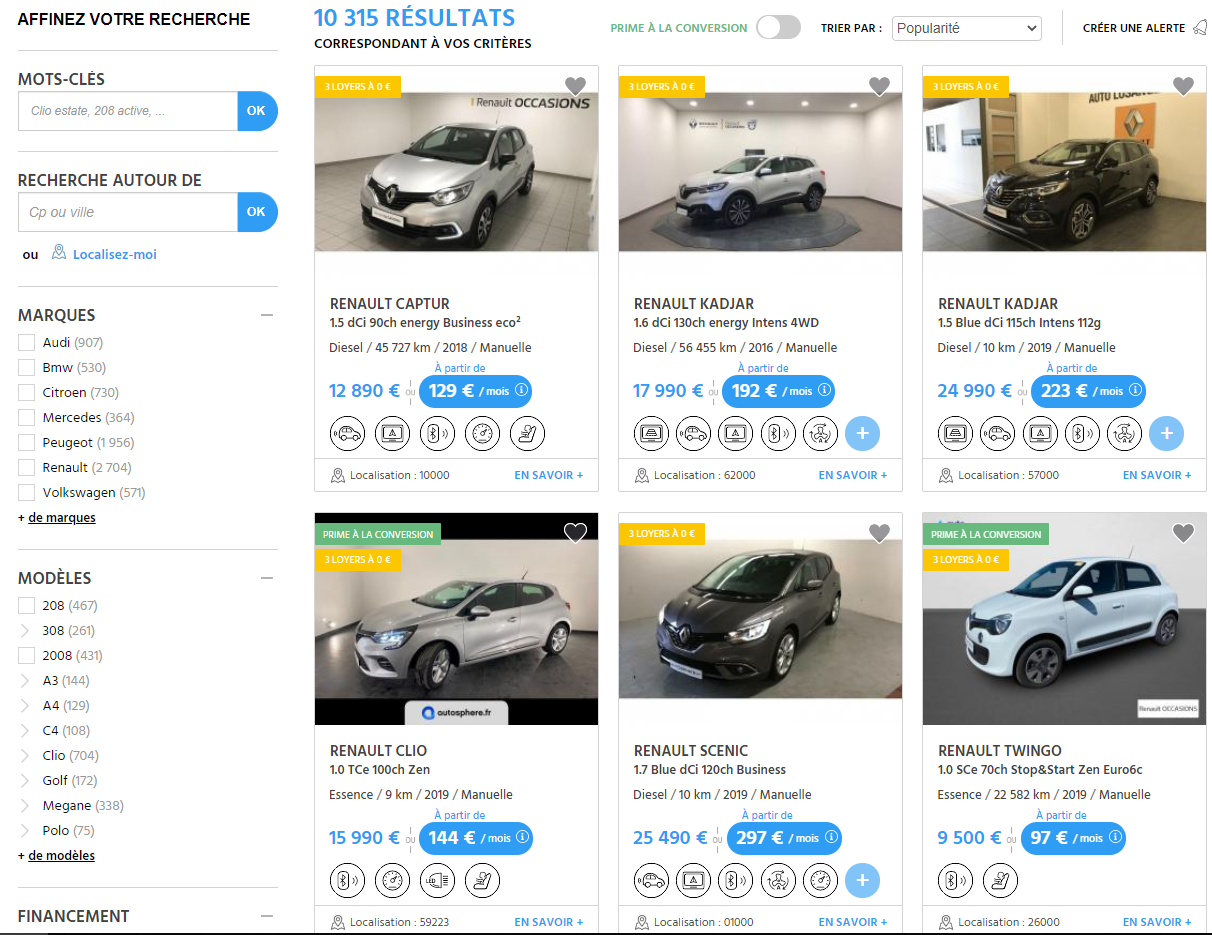
Task: Open the info icon next to 97 € / mois
Action: (1115, 838)
